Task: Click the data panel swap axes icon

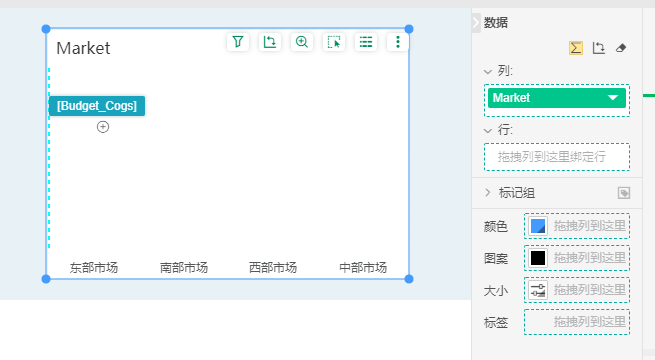Action: pos(599,48)
